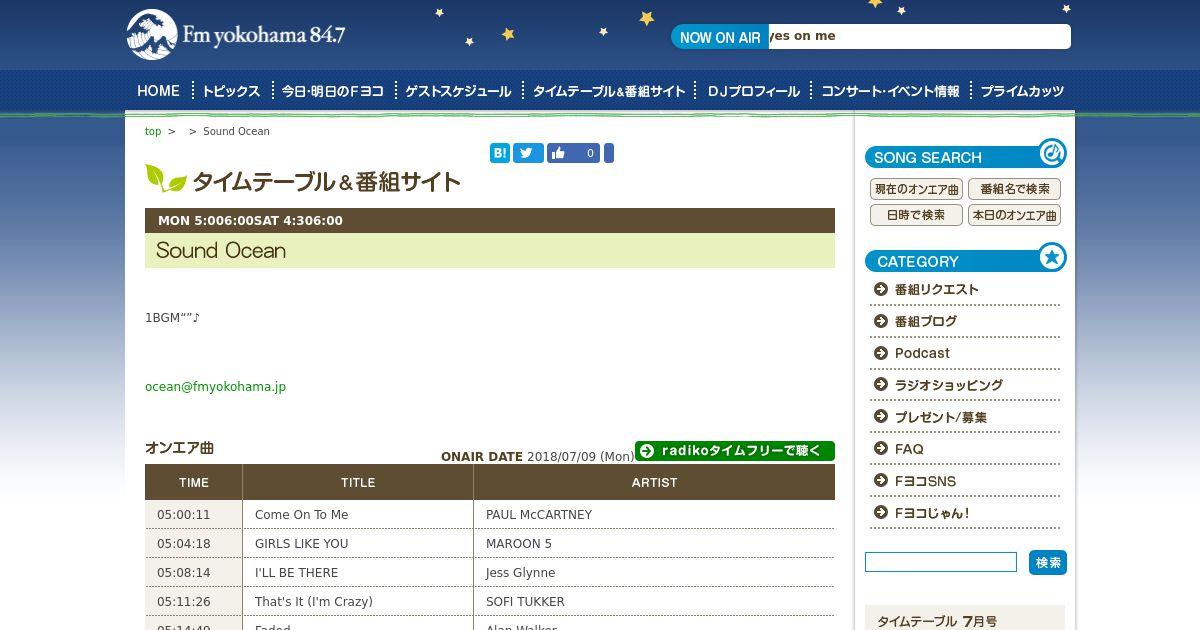The image size is (1200, 630).
Task: Click arrow icon beside プレゼント/募集
Action: [881, 417]
